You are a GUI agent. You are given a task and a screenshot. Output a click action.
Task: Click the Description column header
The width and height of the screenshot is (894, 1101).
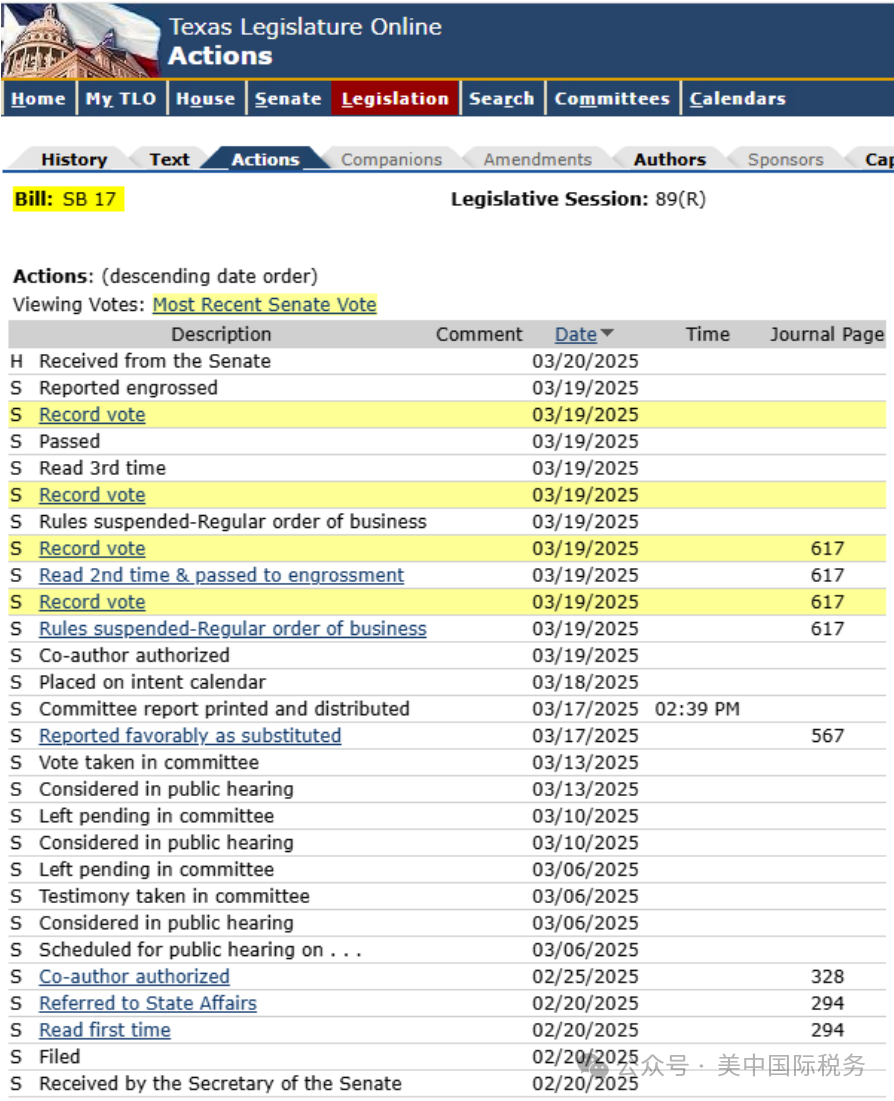pos(221,334)
